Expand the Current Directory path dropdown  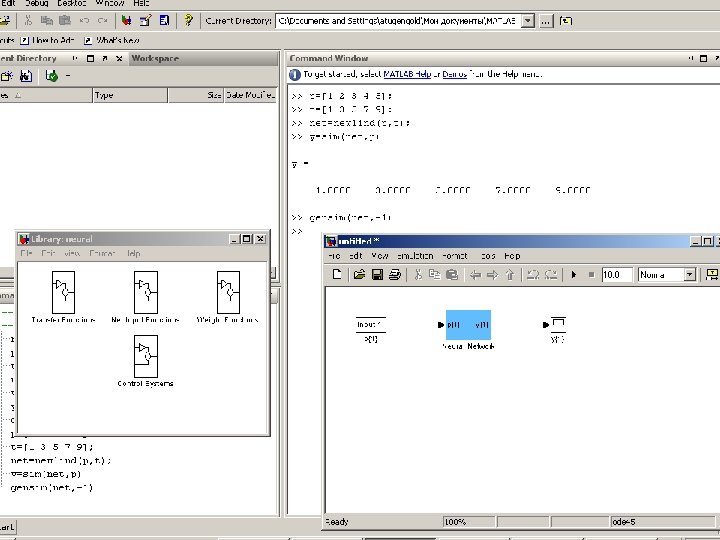coord(526,20)
